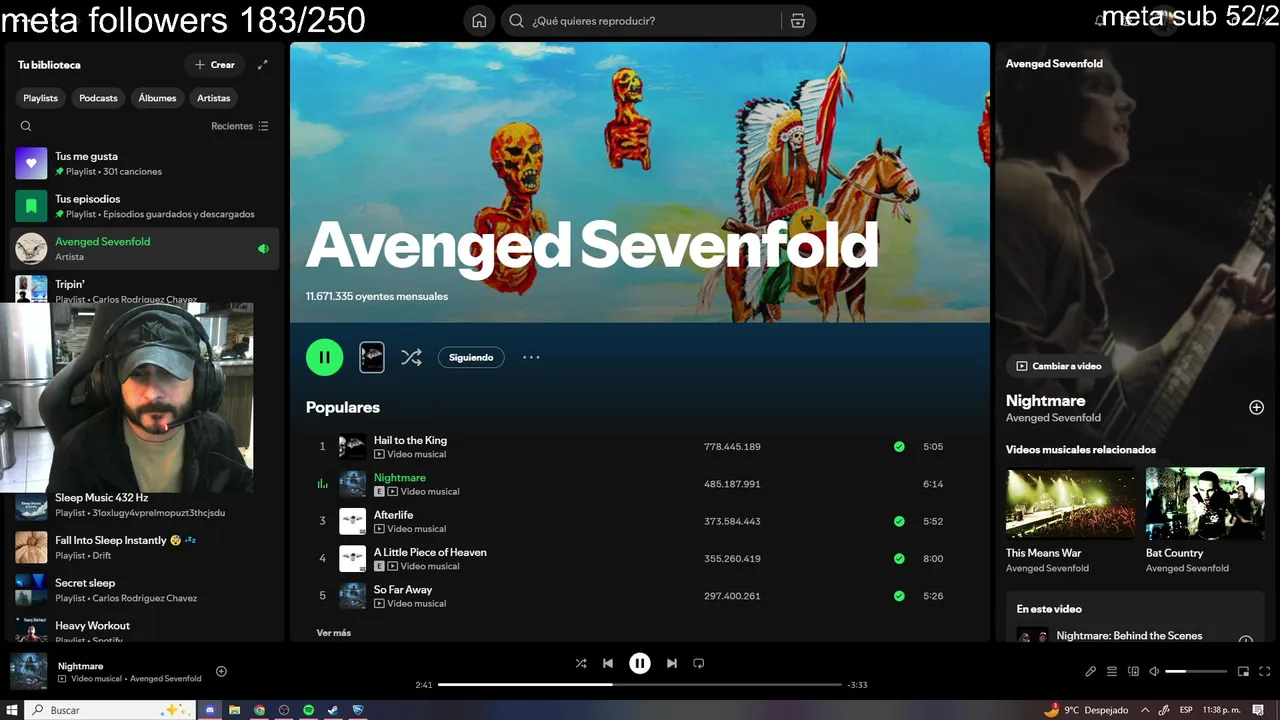Open the 'Secret sleep' playlist
Viewport: 1280px width, 720px height.
tap(145, 590)
